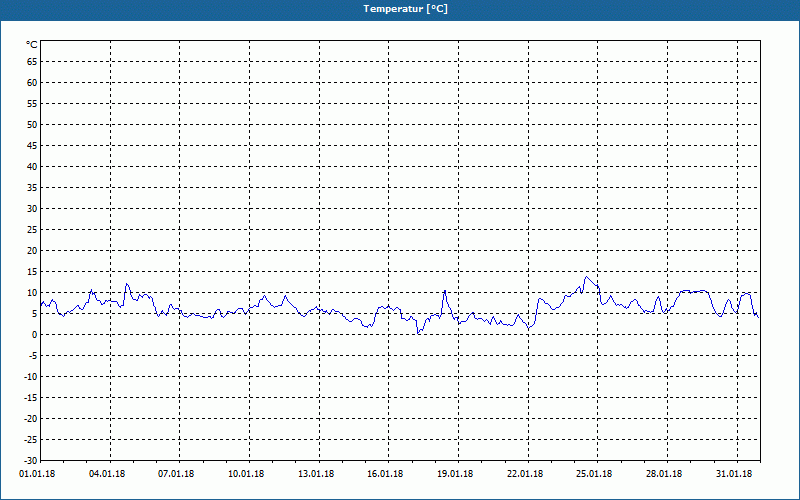This screenshot has width=800, height=500.
Task: Click the -30 value on temperature axis
Action: (x=31, y=460)
